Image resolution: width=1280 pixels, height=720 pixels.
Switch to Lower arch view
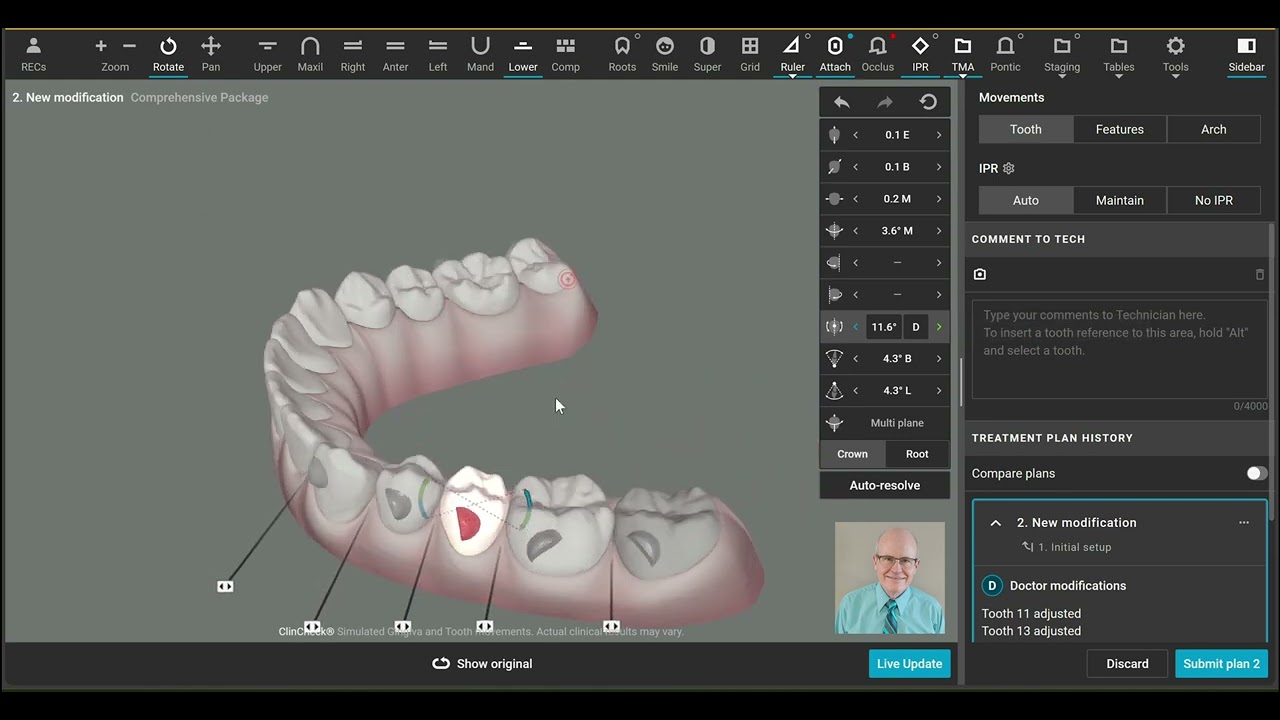coord(523,54)
